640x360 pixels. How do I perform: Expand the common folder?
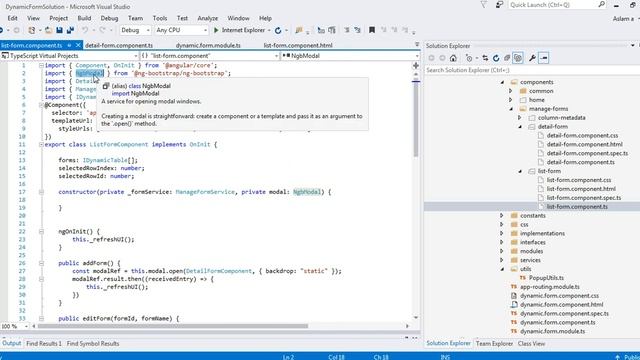click(511, 91)
